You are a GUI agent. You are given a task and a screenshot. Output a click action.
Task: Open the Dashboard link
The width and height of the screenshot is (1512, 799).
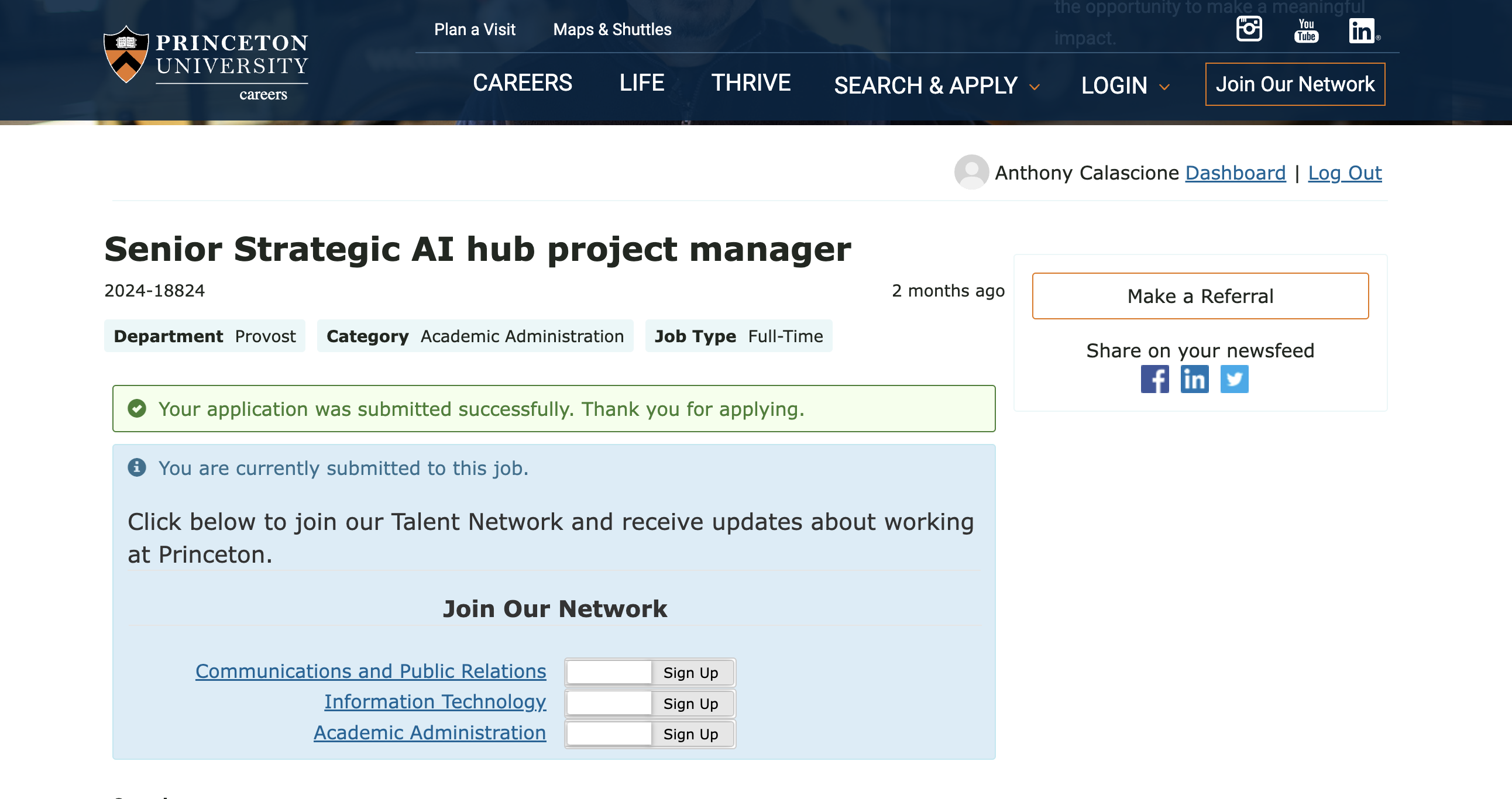tap(1235, 173)
